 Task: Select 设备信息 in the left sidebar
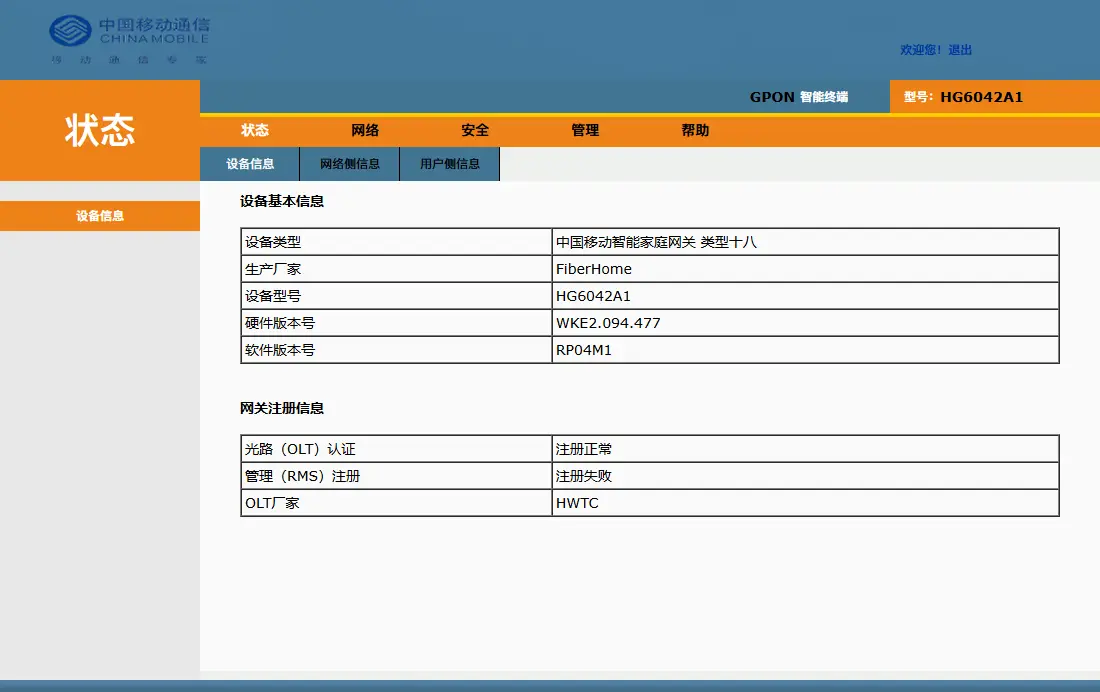tap(100, 215)
